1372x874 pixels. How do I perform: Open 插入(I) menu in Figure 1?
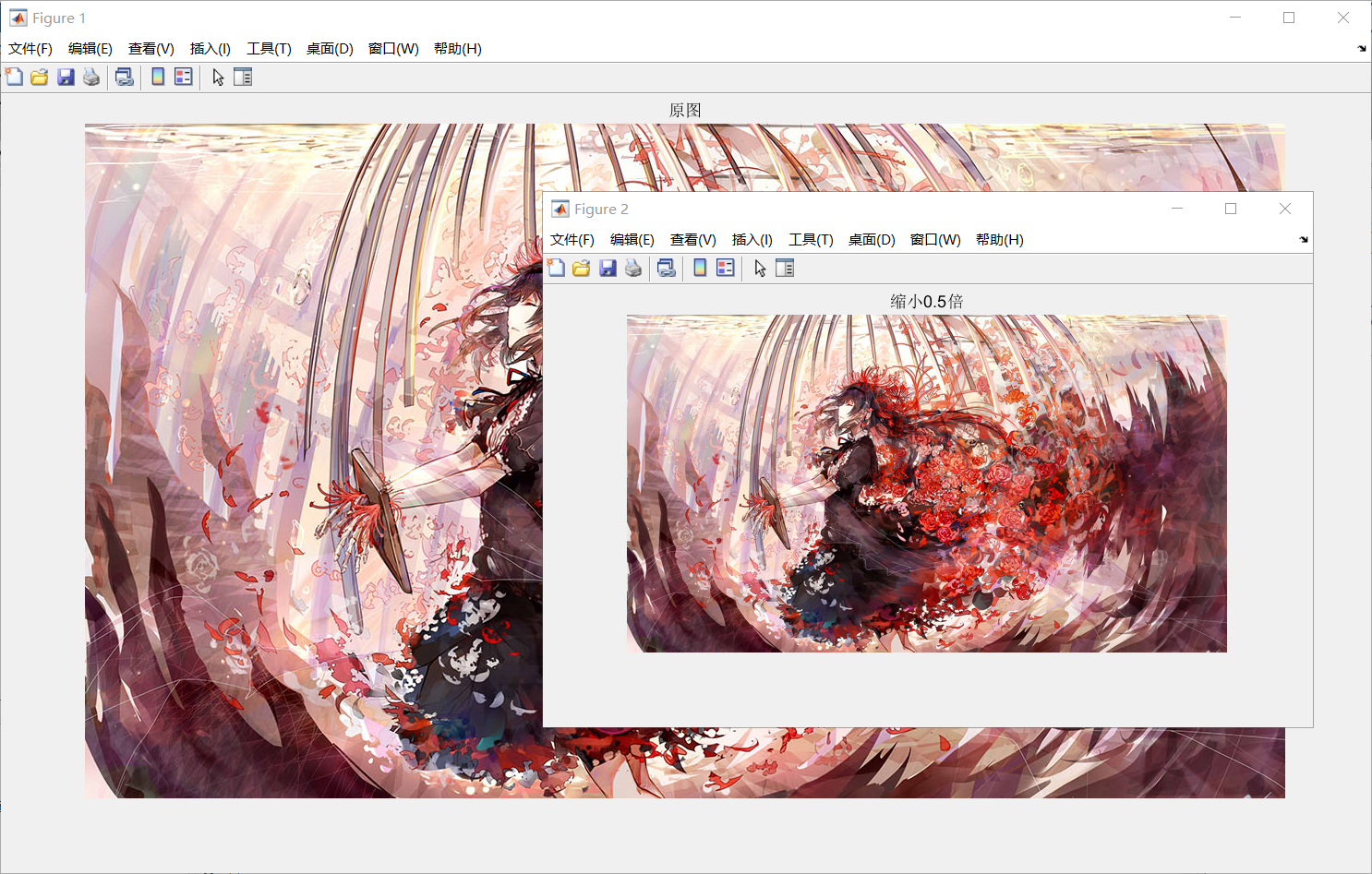point(211,49)
